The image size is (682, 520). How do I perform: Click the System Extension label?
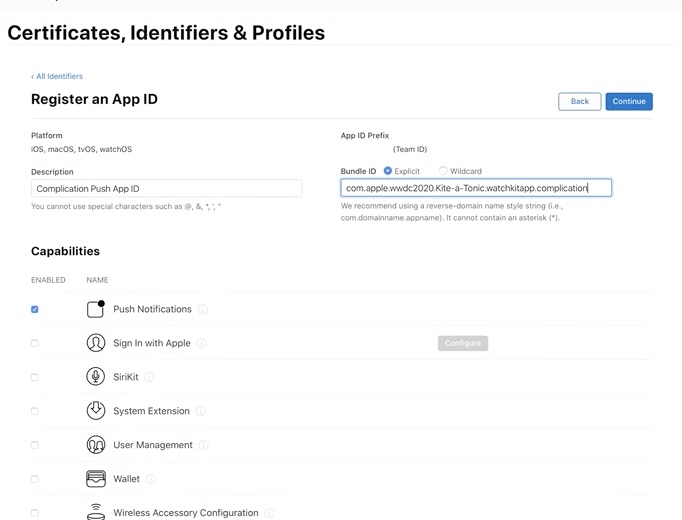(151, 411)
